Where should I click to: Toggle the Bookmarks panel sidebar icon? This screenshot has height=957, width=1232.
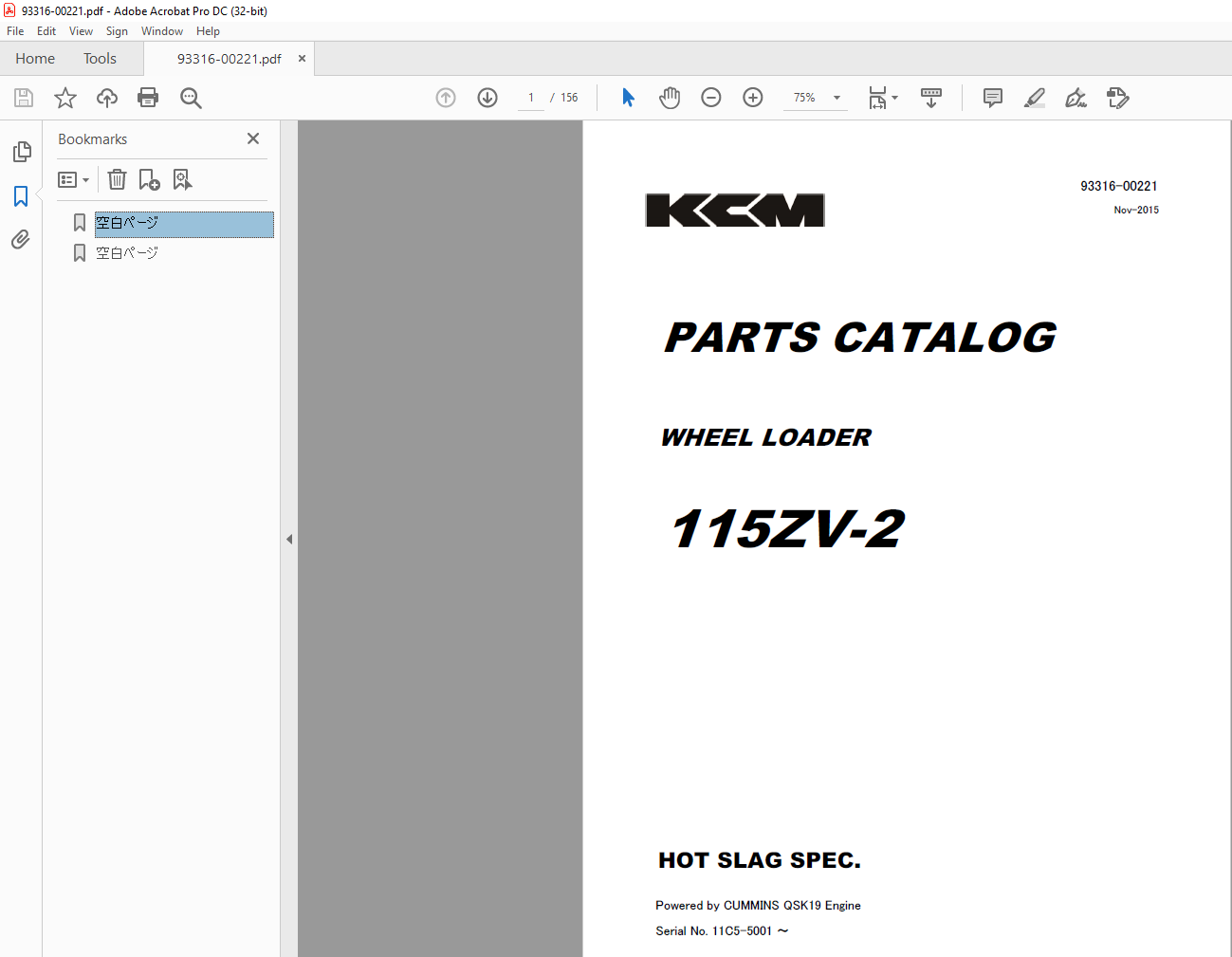[21, 196]
